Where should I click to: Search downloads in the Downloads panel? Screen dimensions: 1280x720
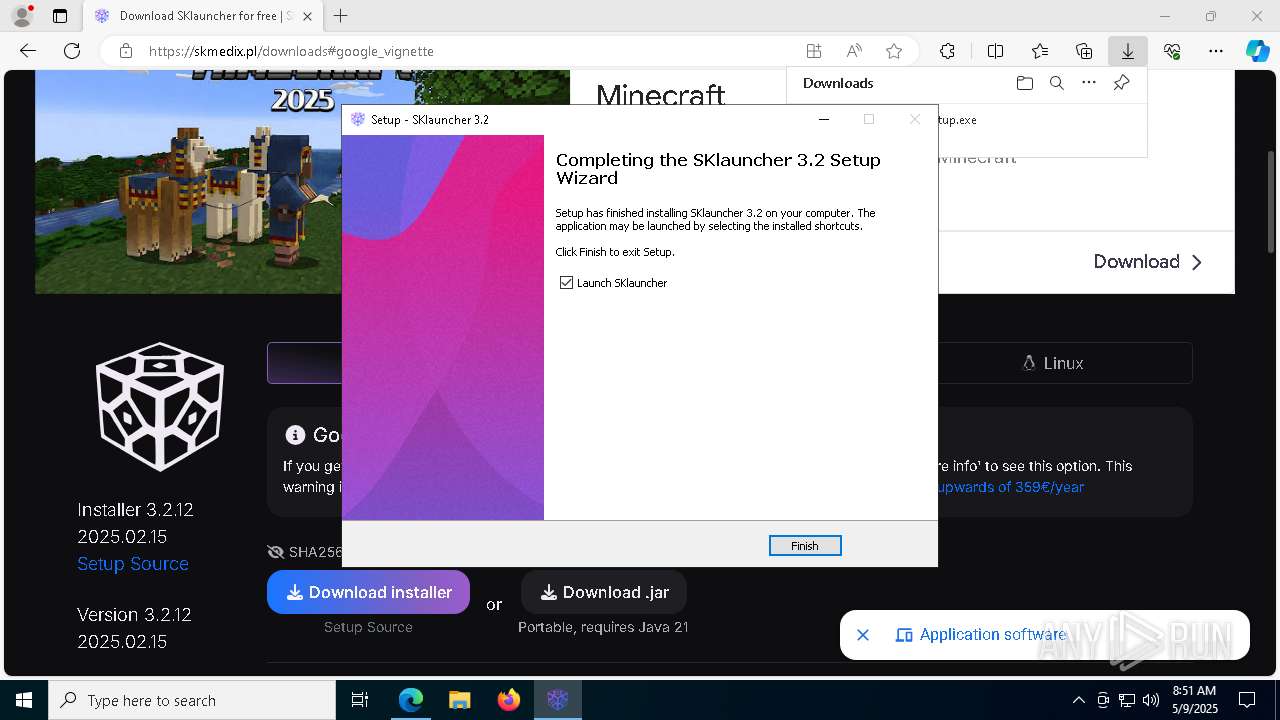click(1057, 83)
